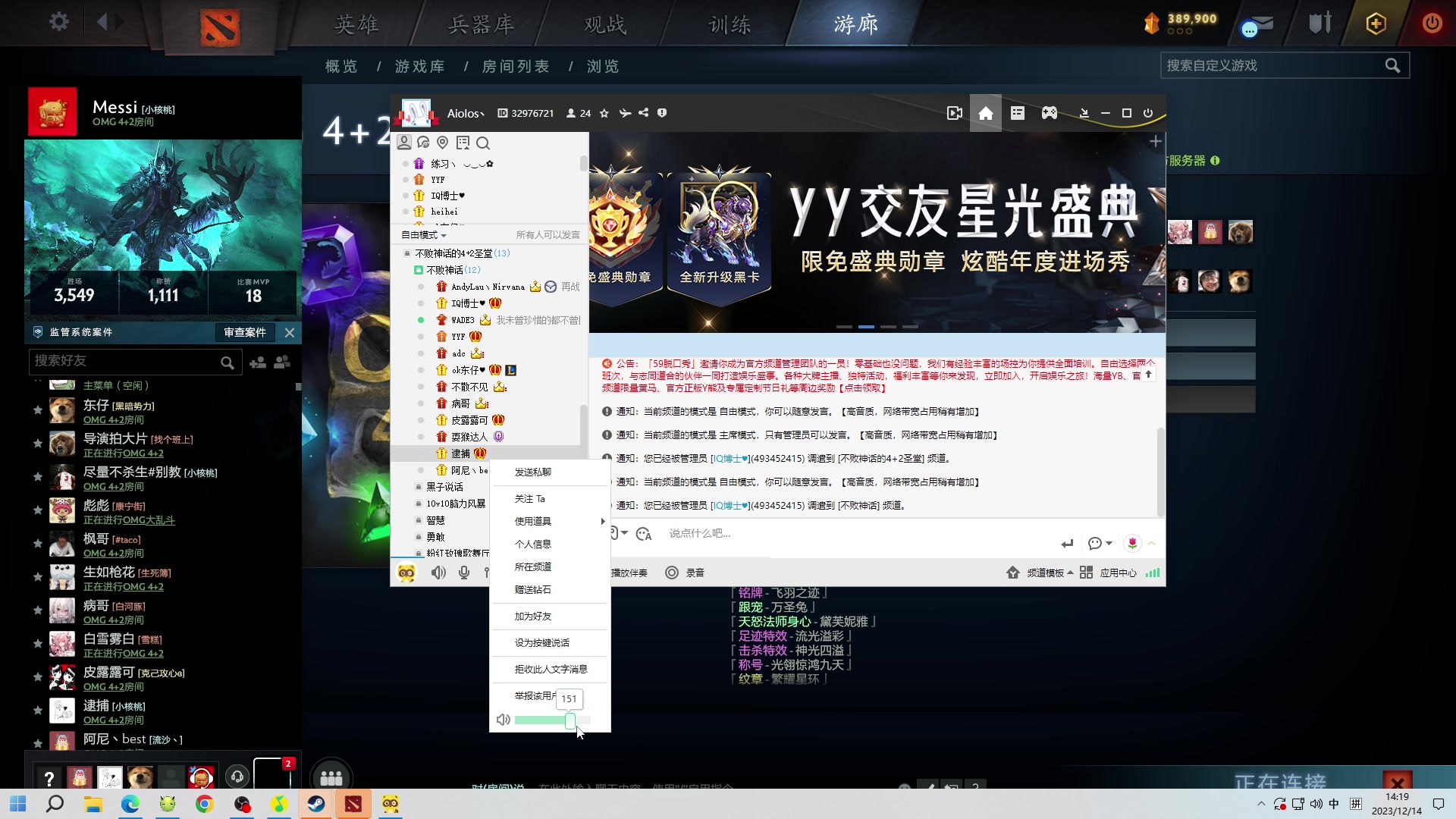Click the microphone icon at the panel bottom
1456x819 pixels.
464,573
